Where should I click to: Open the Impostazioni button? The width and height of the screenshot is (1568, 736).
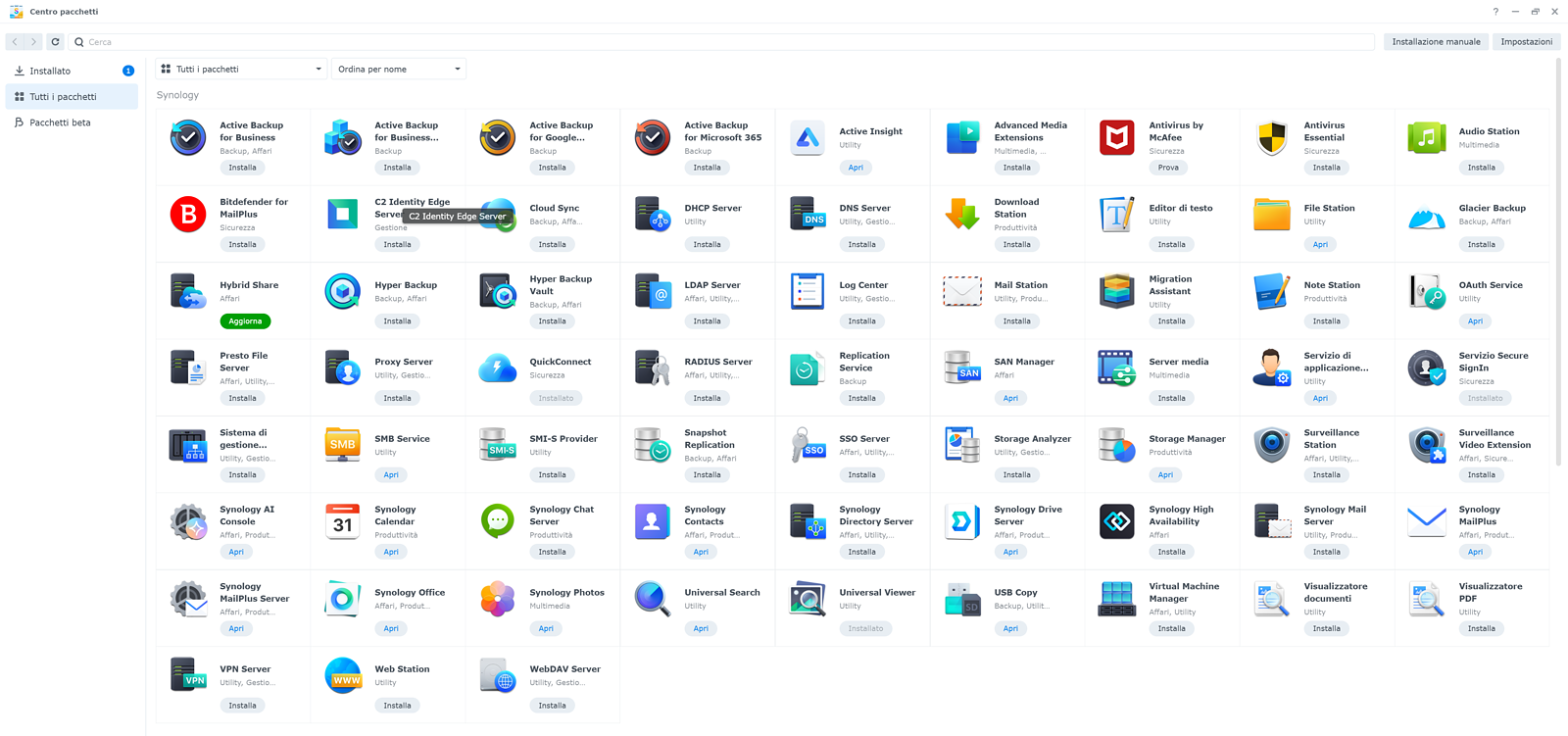[x=1526, y=42]
